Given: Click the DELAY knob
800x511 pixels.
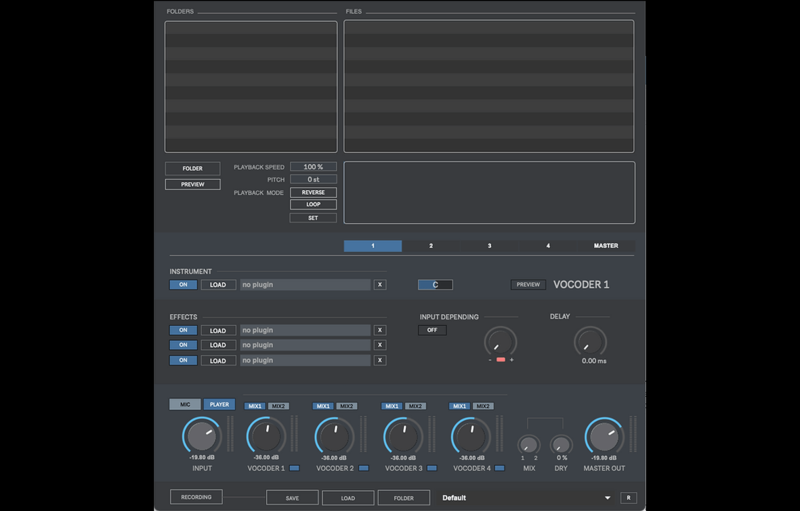Looking at the screenshot, I should pyautogui.click(x=590, y=342).
